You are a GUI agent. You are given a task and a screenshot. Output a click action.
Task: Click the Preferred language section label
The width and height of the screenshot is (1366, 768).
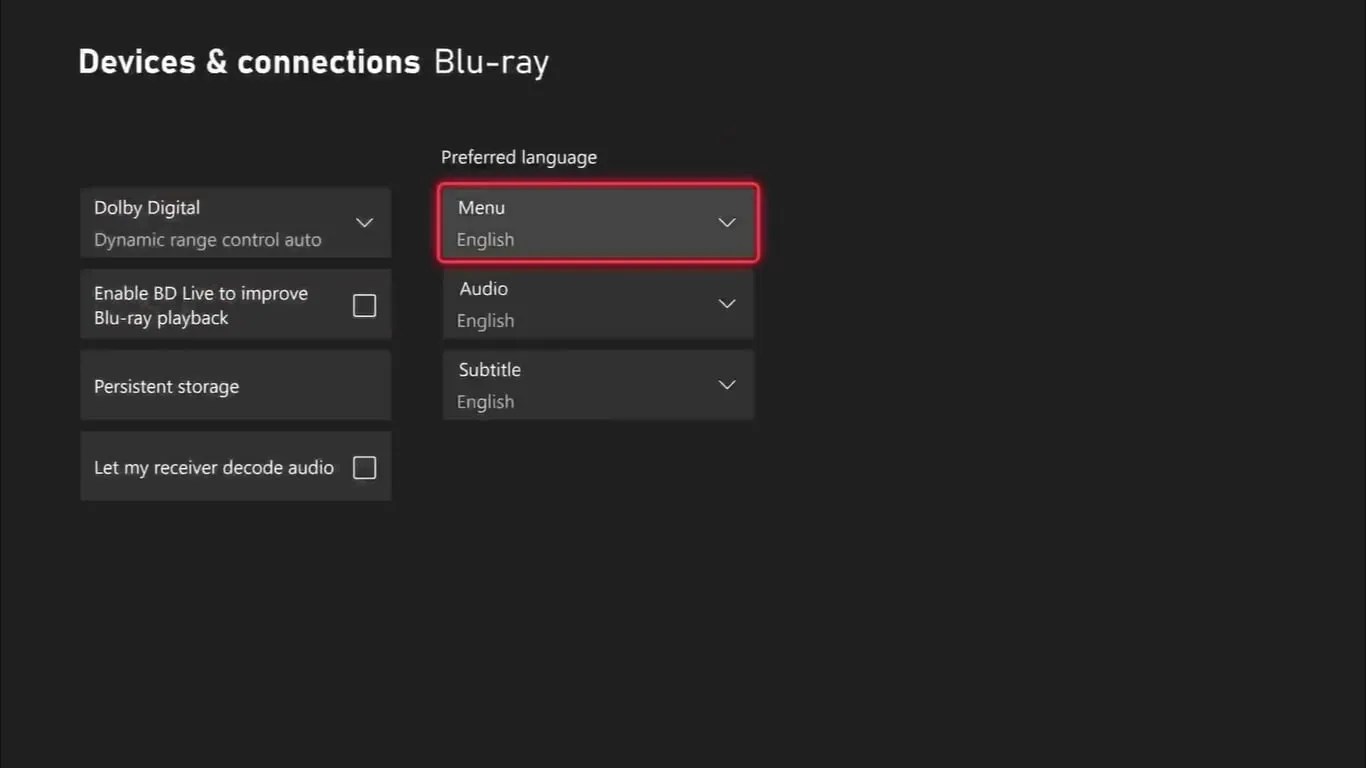519,157
